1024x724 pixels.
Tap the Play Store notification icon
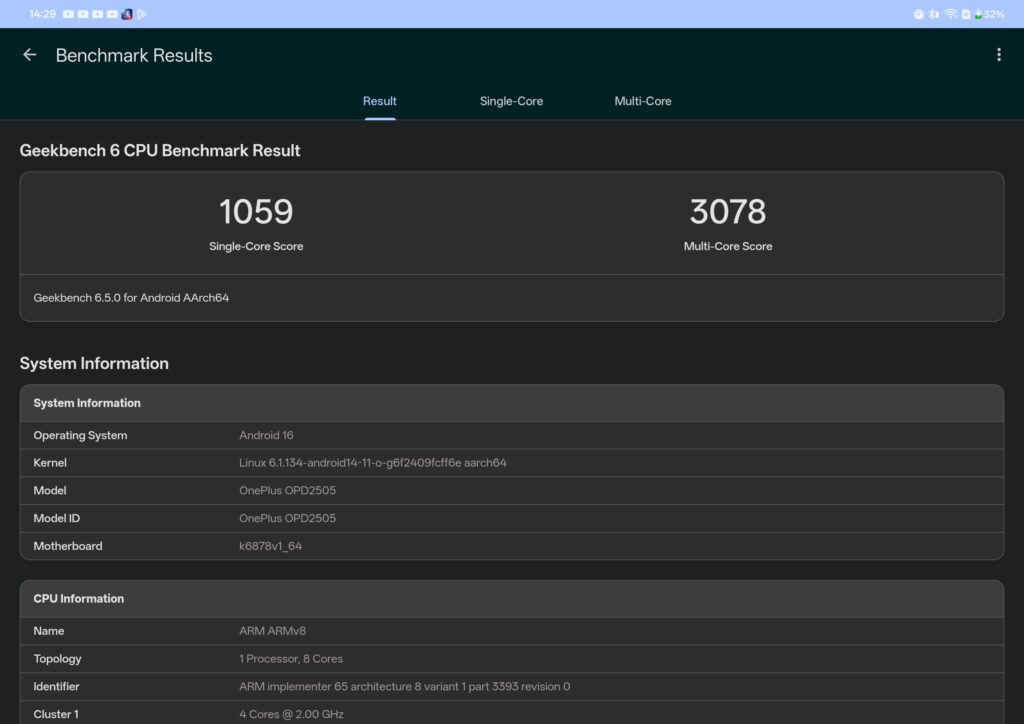[x=142, y=14]
